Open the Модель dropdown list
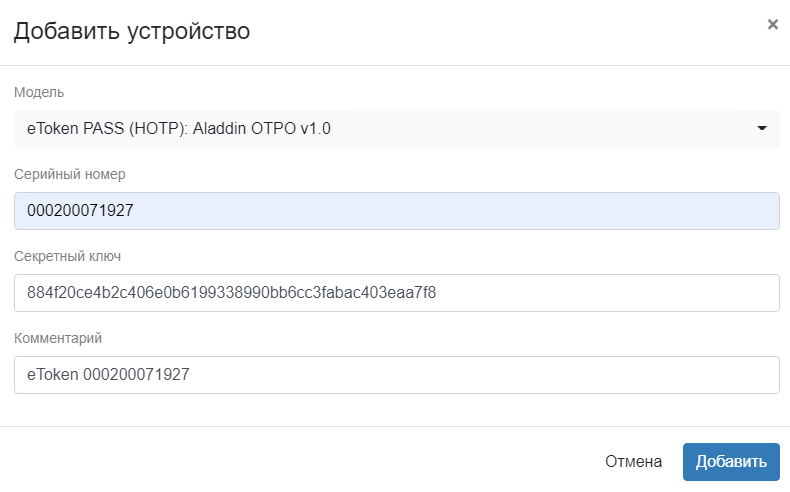 click(396, 129)
